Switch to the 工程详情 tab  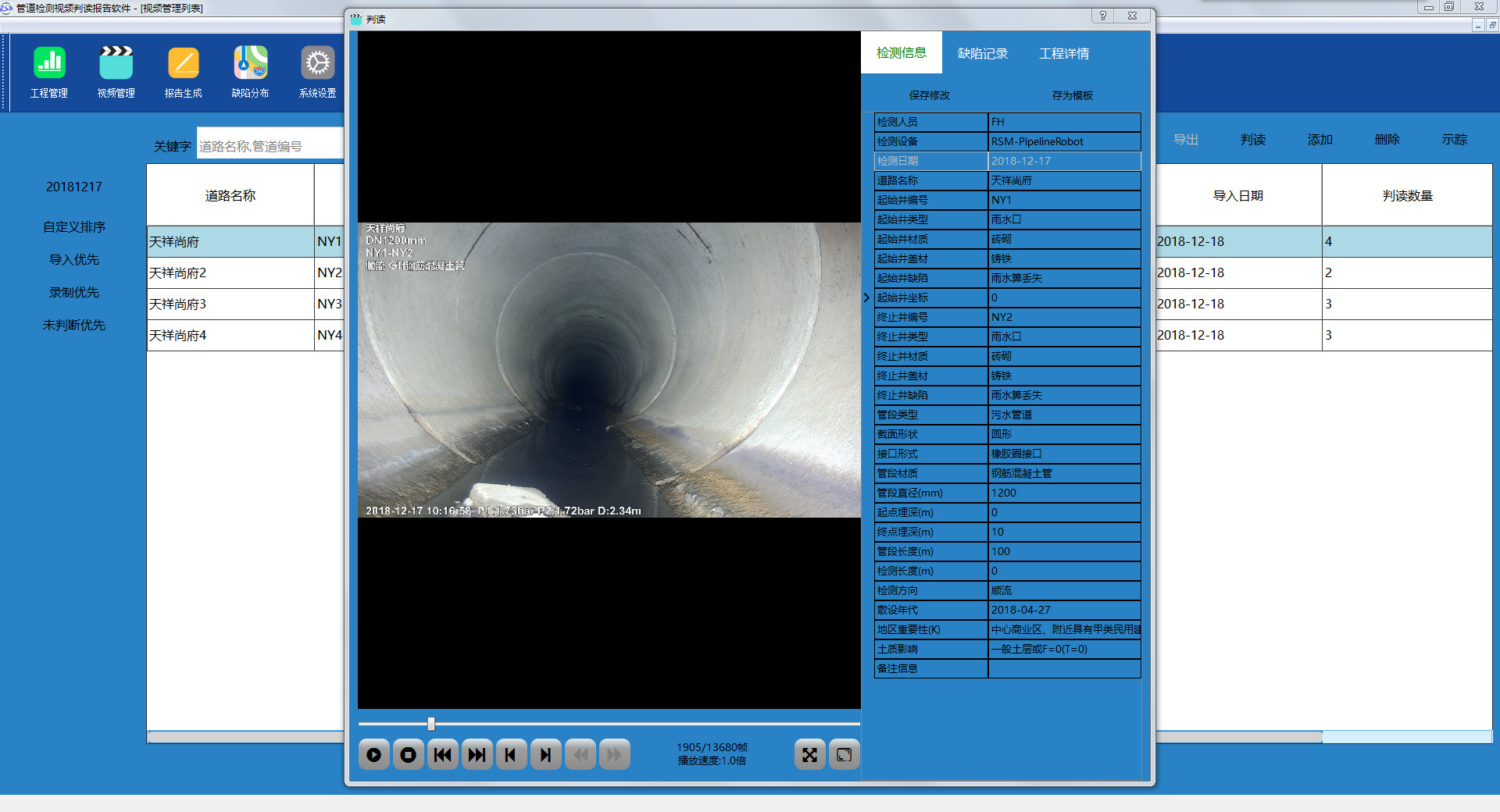pyautogui.click(x=1064, y=54)
